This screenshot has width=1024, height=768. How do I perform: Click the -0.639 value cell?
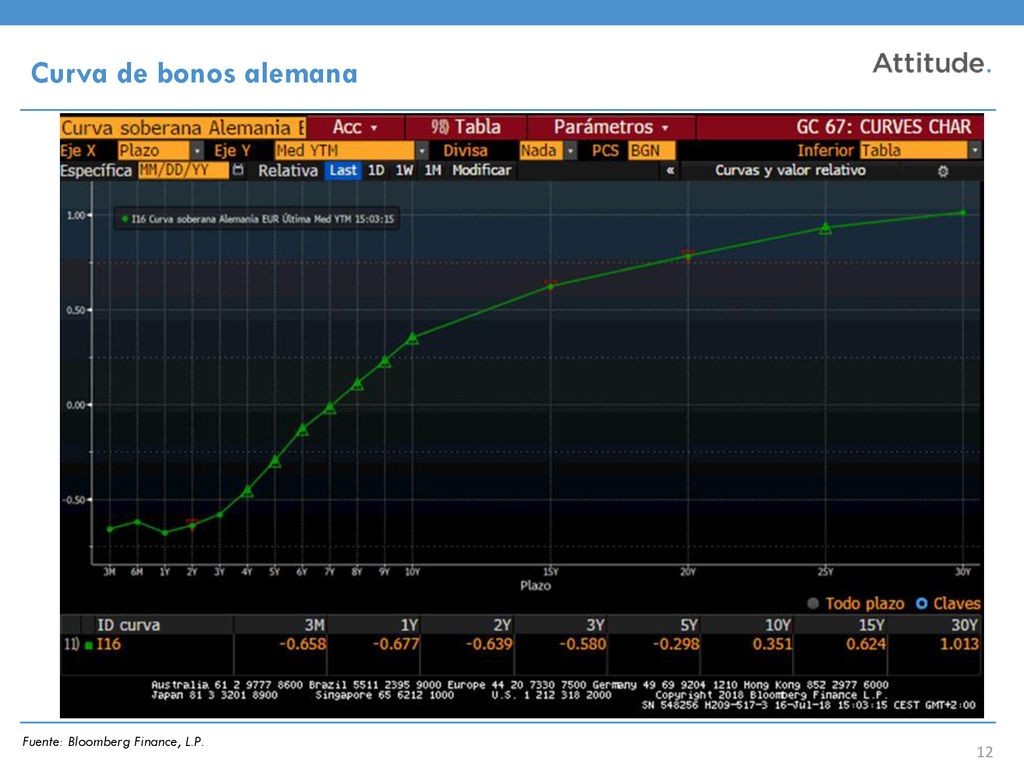point(489,645)
